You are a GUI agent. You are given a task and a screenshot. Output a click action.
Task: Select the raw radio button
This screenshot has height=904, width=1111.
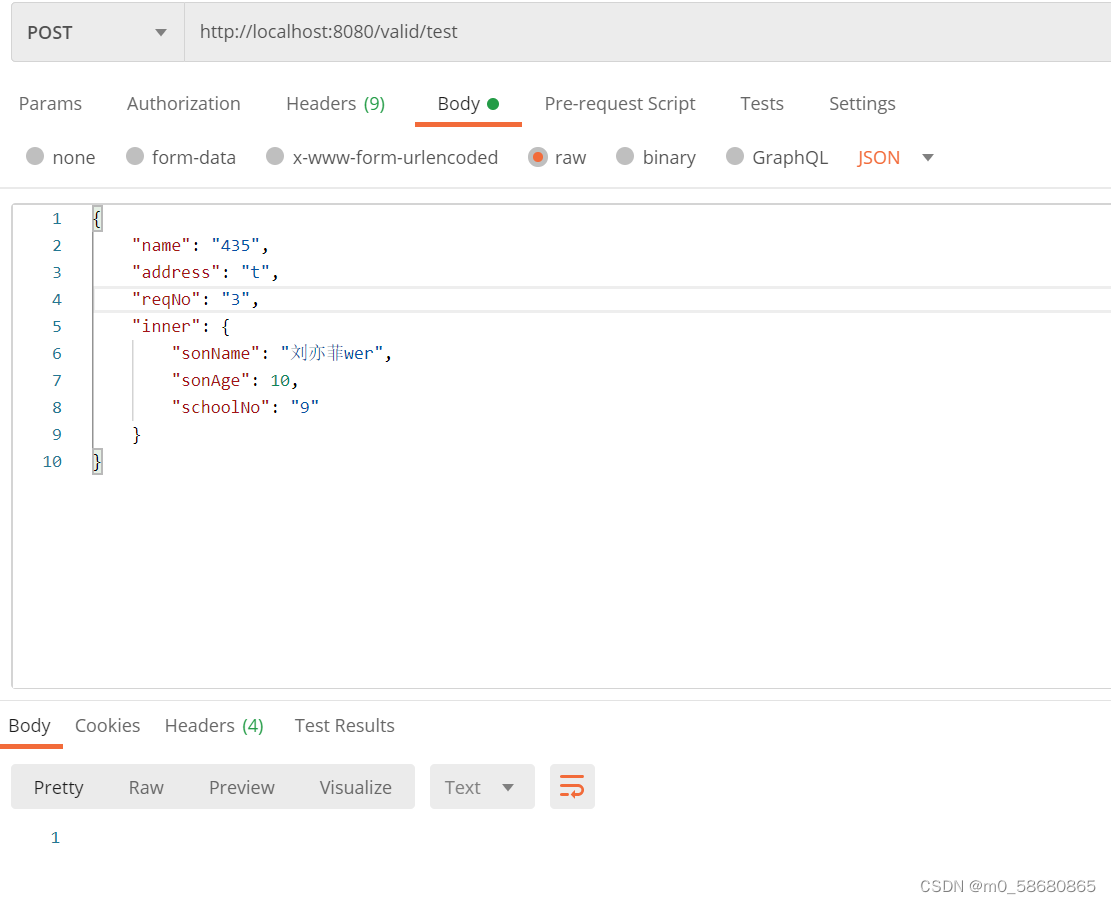coord(538,157)
